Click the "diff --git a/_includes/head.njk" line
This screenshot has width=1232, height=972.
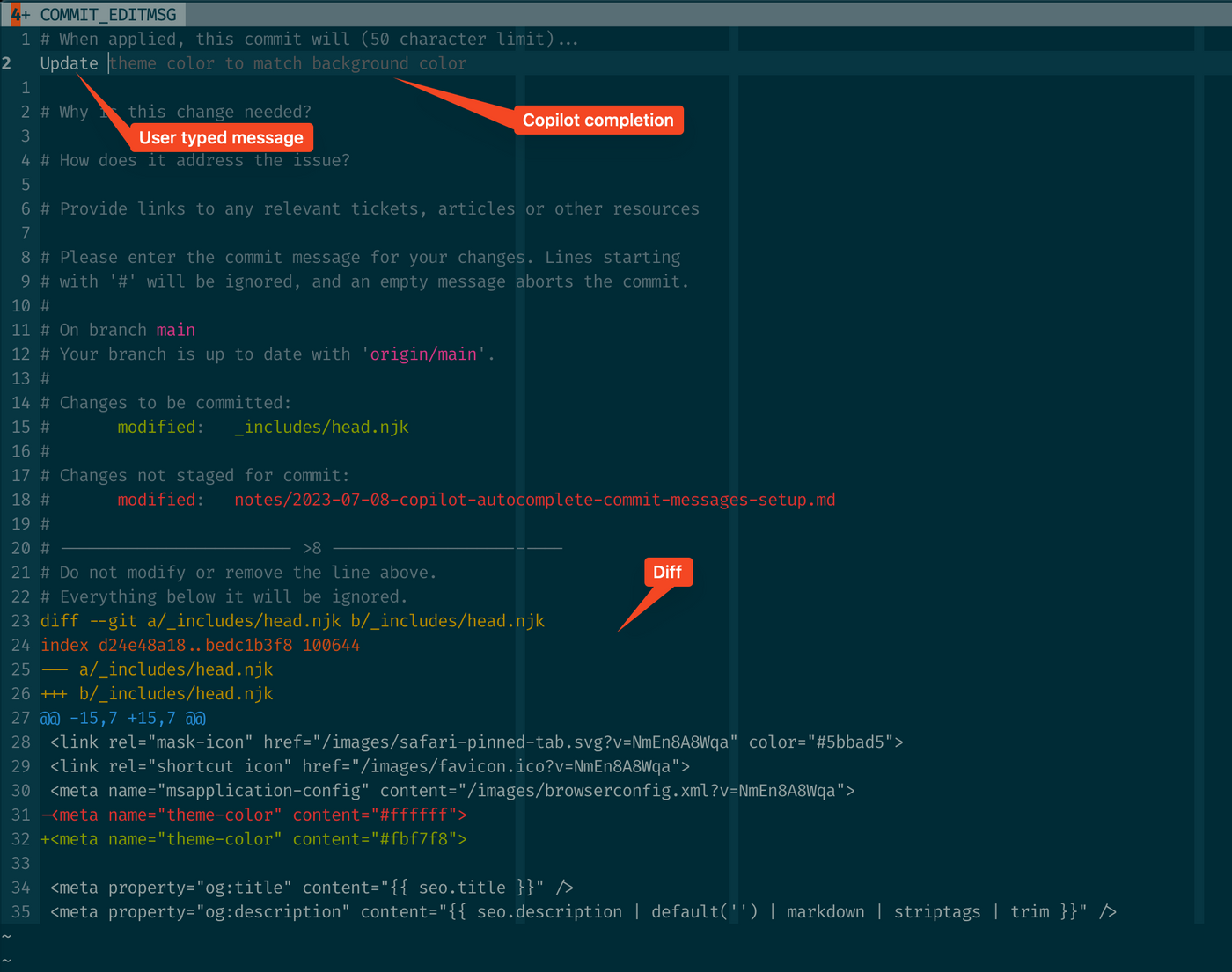(x=292, y=621)
